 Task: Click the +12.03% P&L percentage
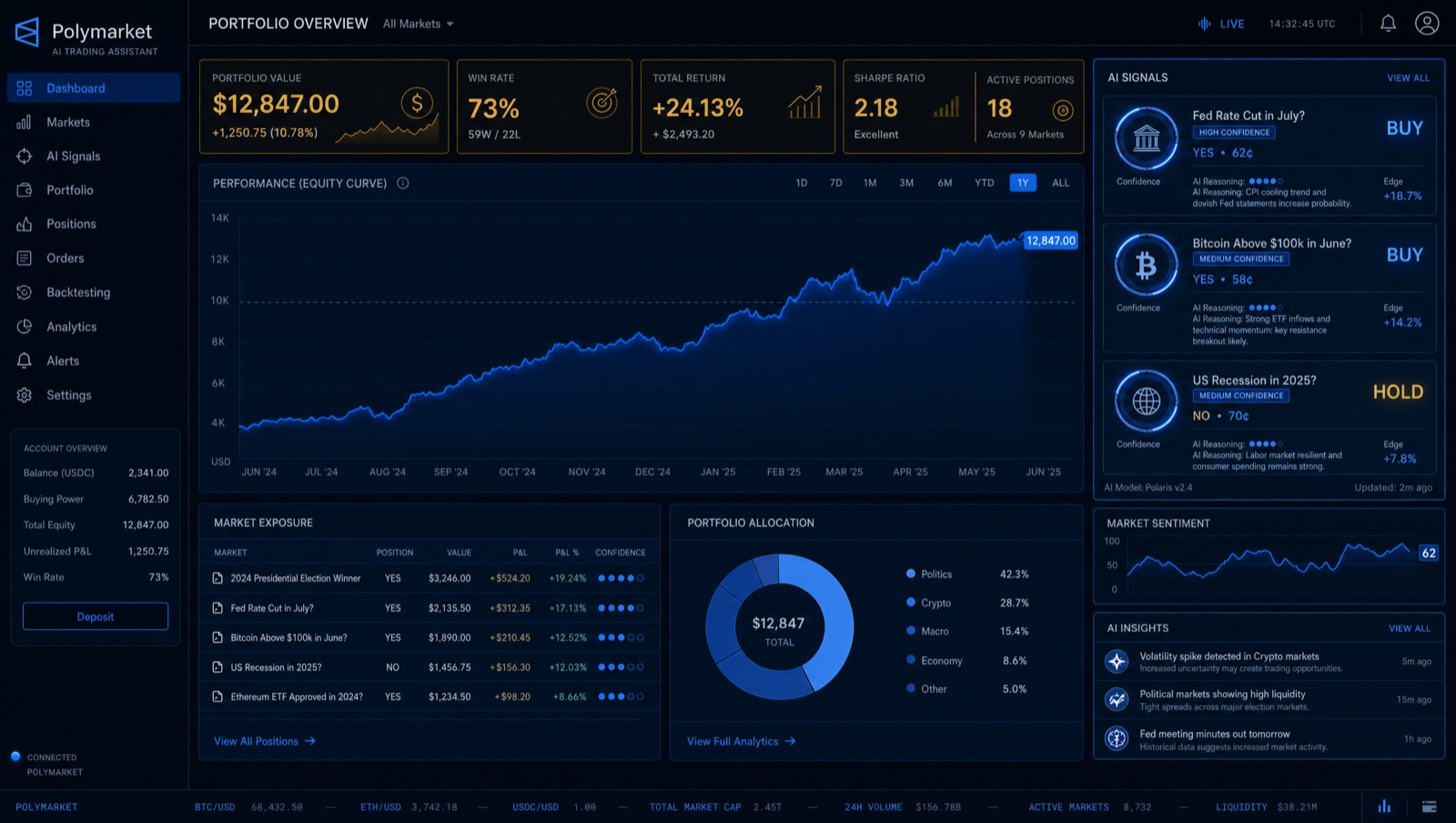tap(568, 667)
